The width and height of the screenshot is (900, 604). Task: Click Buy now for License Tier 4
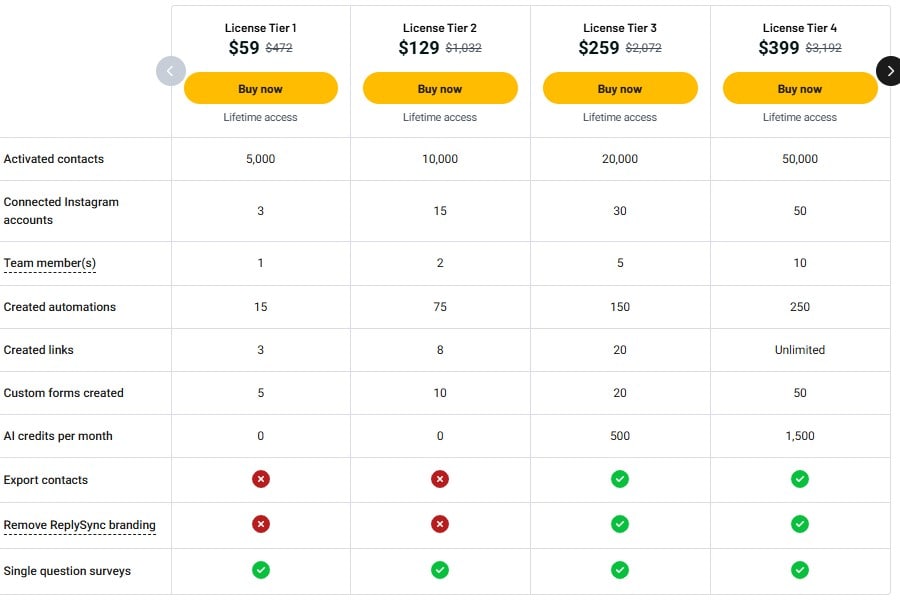pyautogui.click(x=800, y=88)
